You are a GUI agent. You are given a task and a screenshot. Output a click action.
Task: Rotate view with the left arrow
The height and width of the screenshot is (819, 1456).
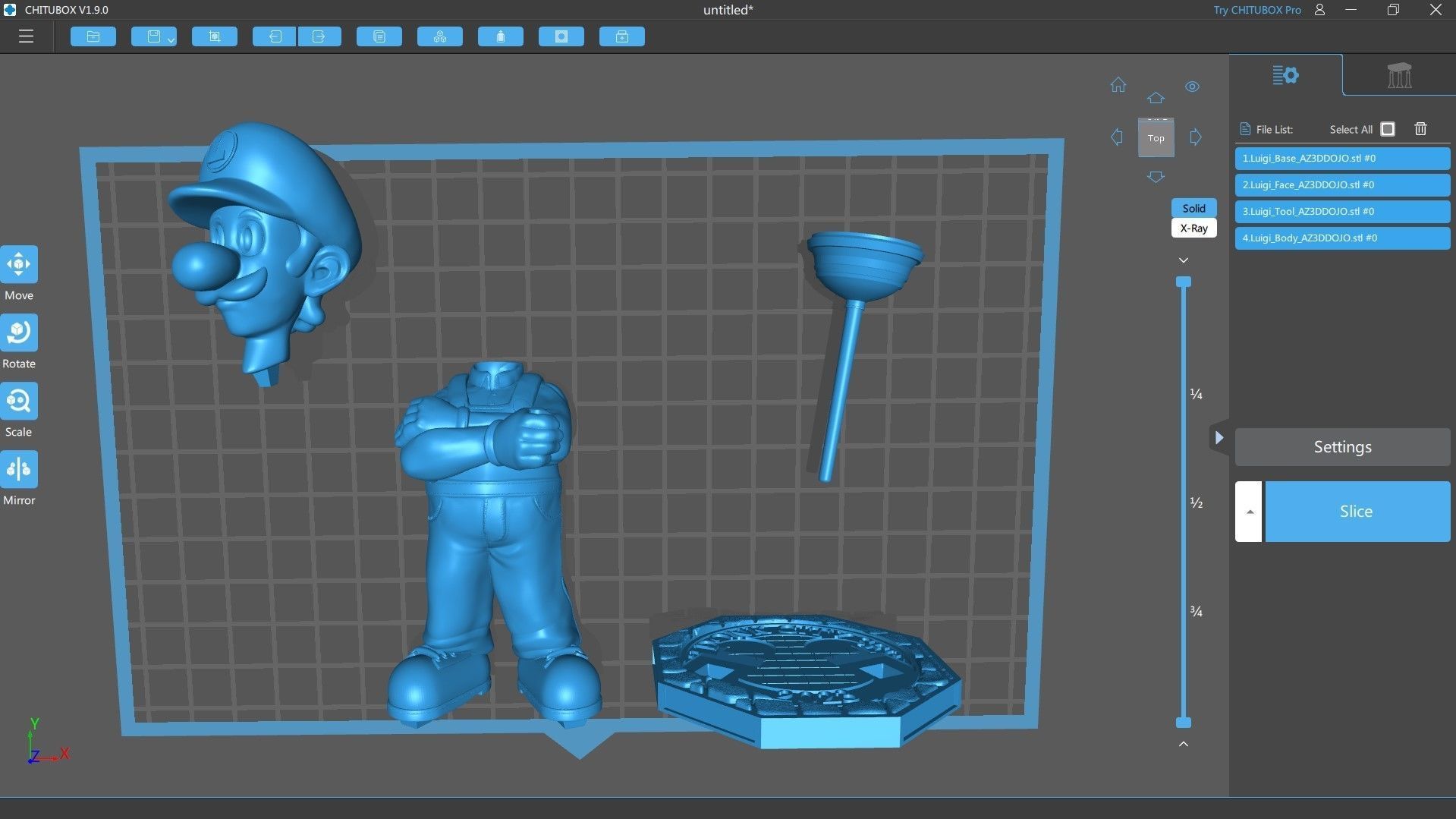1117,137
